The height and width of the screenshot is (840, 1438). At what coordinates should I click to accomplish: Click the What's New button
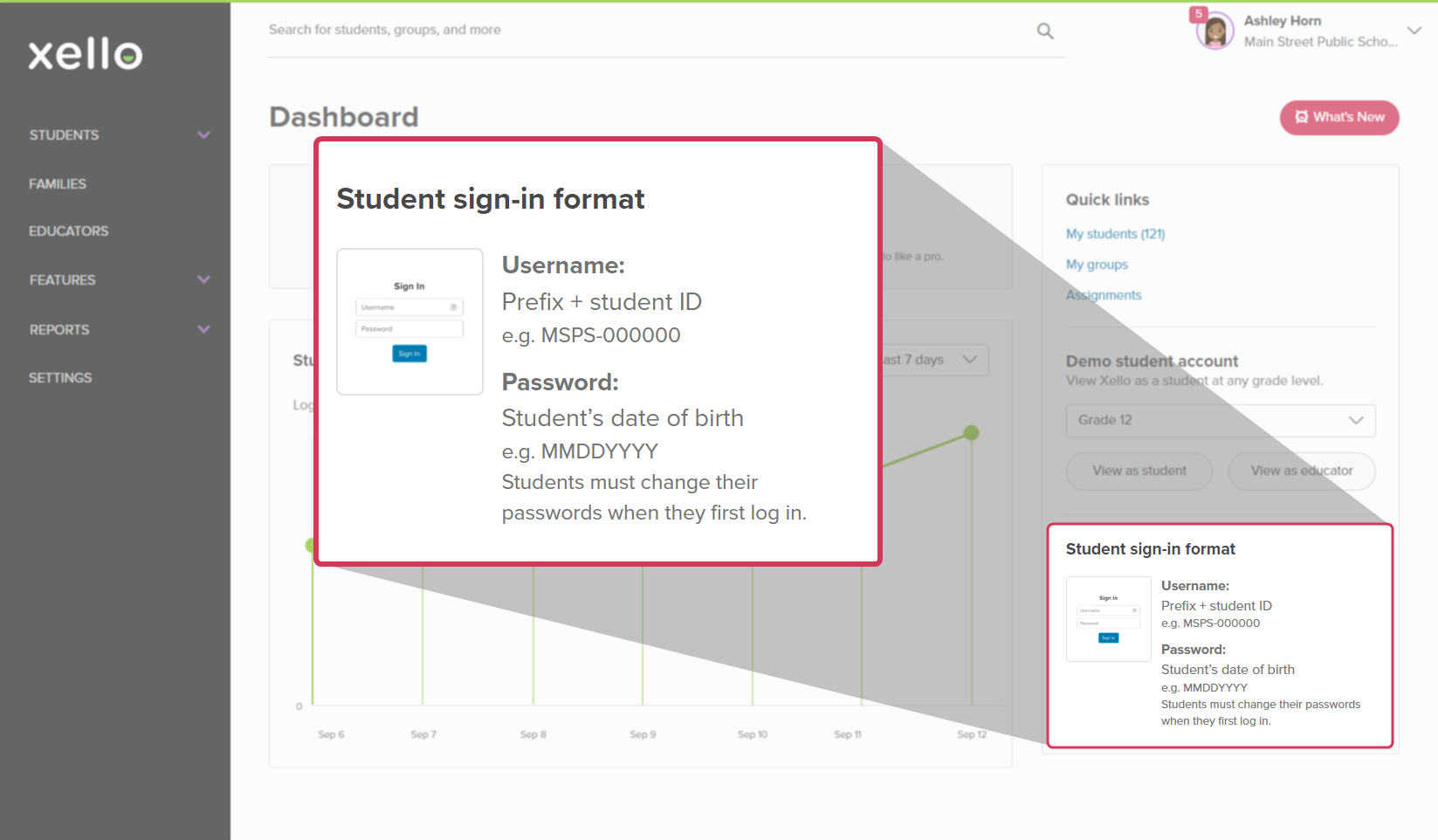(x=1338, y=118)
